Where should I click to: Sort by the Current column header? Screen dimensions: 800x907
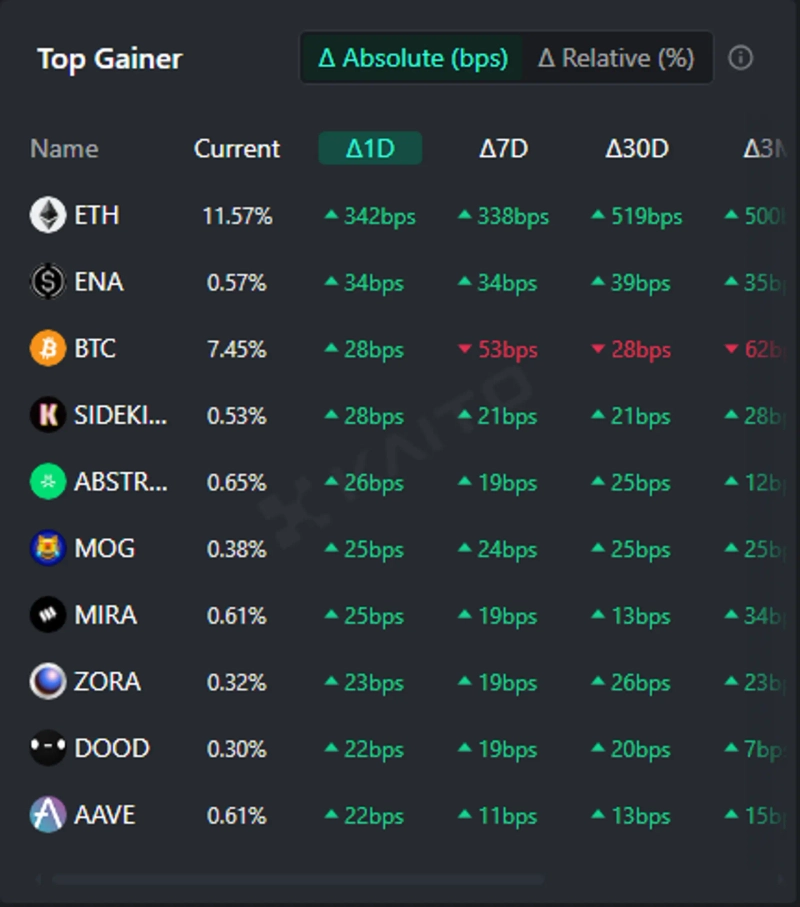237,149
